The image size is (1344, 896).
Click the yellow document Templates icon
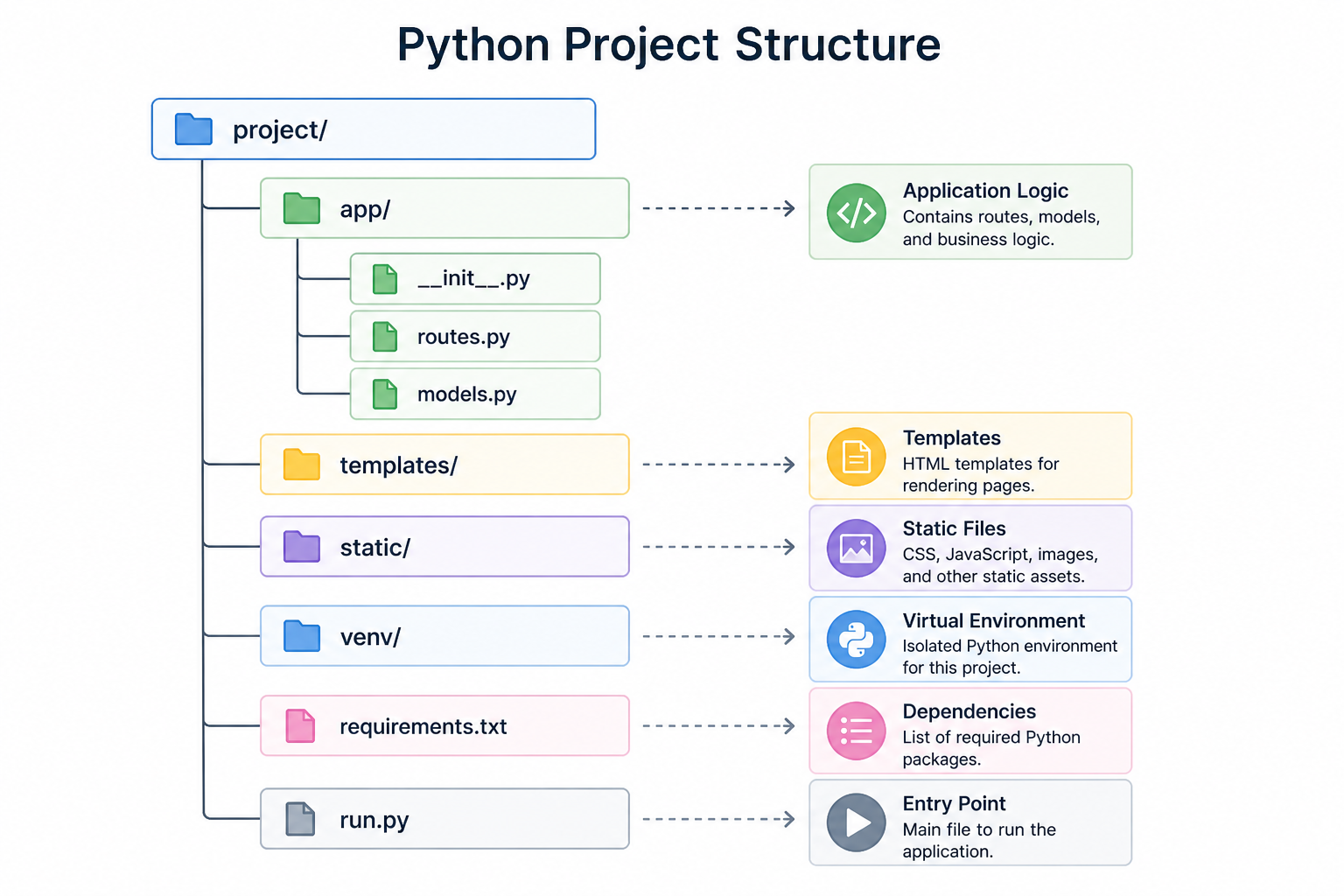pos(857,457)
